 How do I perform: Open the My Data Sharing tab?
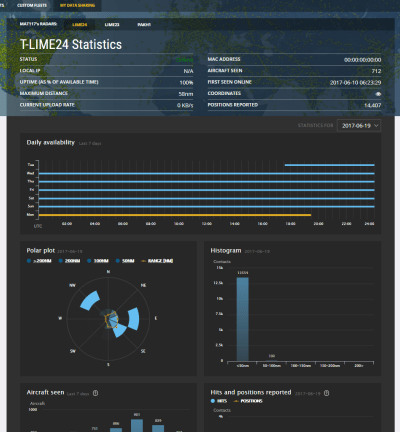[x=77, y=5]
